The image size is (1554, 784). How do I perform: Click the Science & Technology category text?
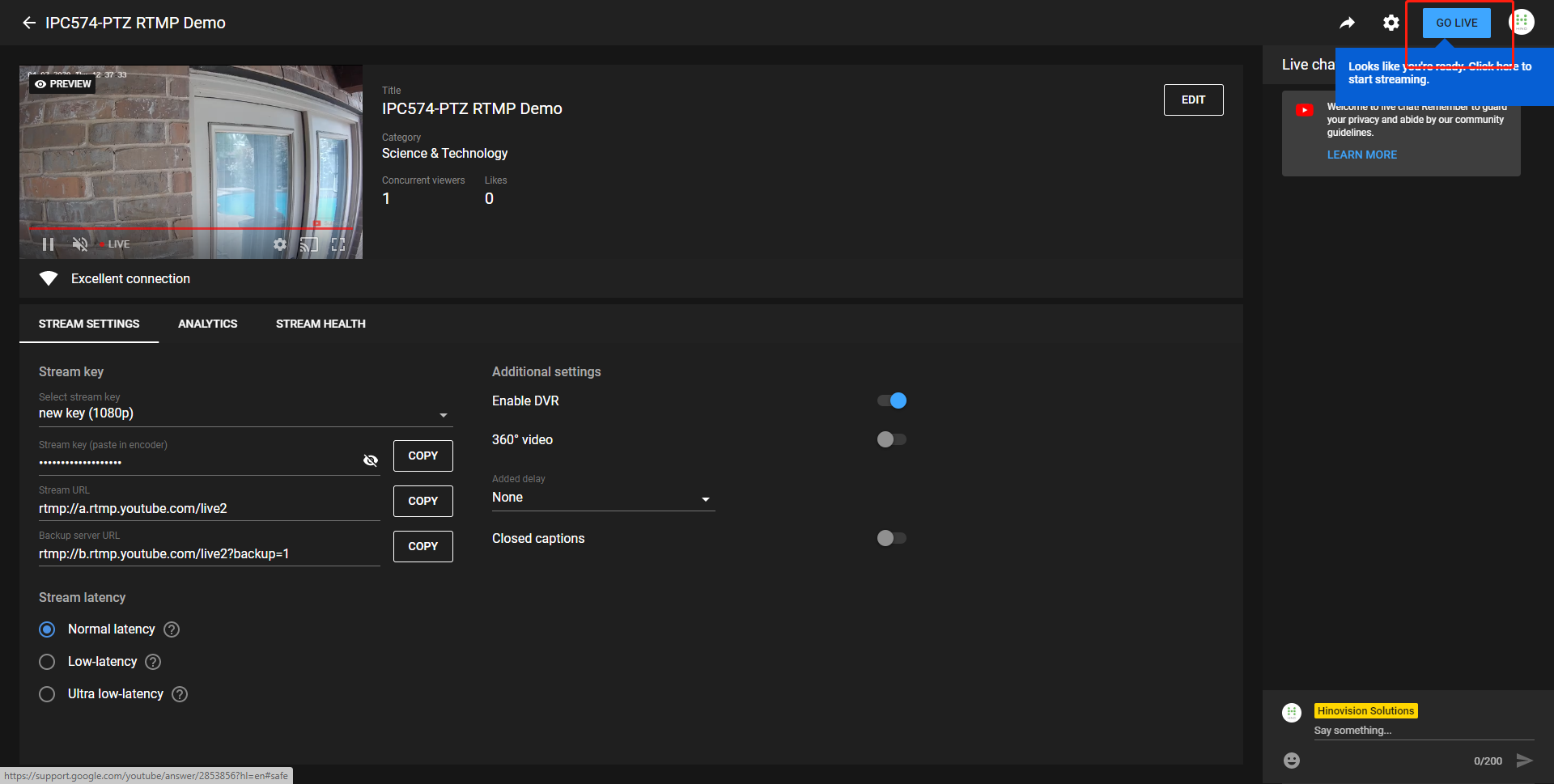(445, 154)
